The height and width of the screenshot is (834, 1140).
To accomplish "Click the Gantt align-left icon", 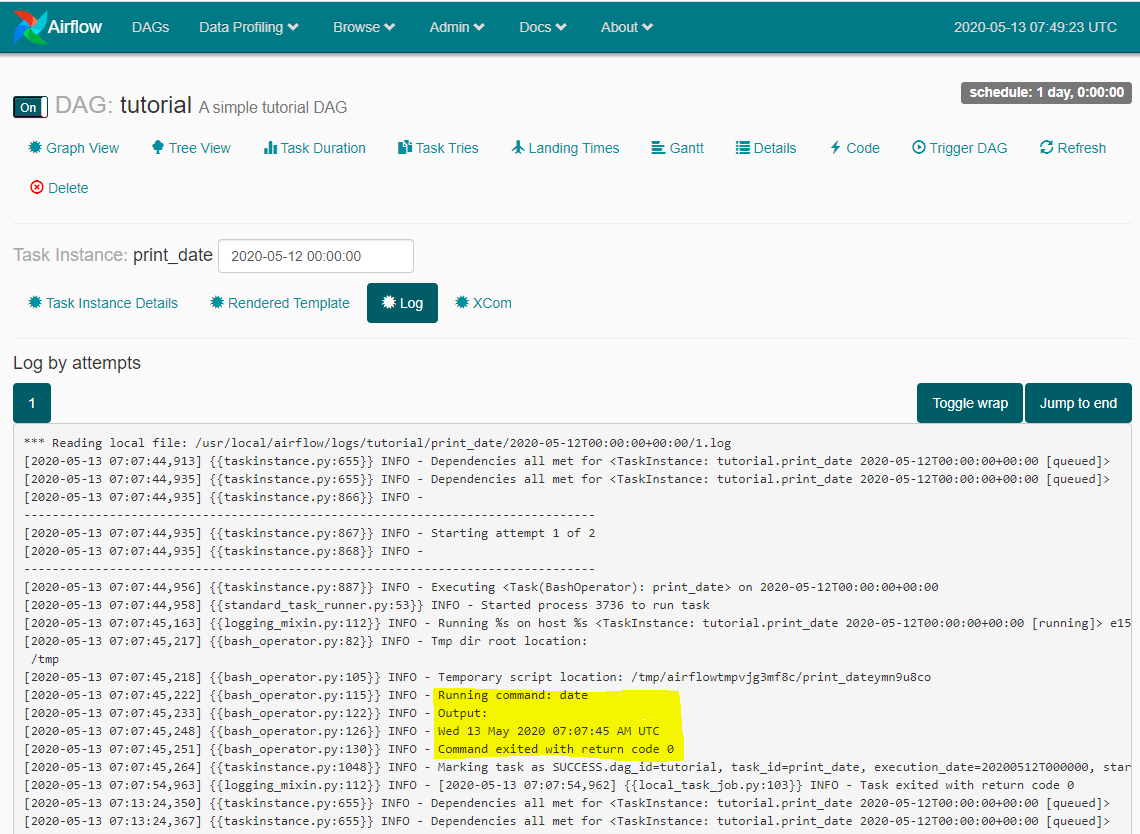I will 658,148.
